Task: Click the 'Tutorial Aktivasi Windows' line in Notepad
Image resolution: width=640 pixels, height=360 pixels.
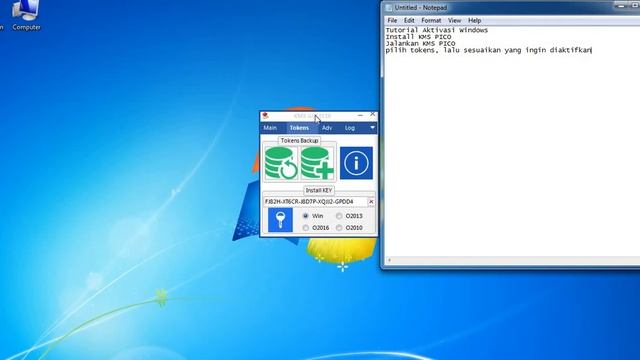Action: pos(437,30)
